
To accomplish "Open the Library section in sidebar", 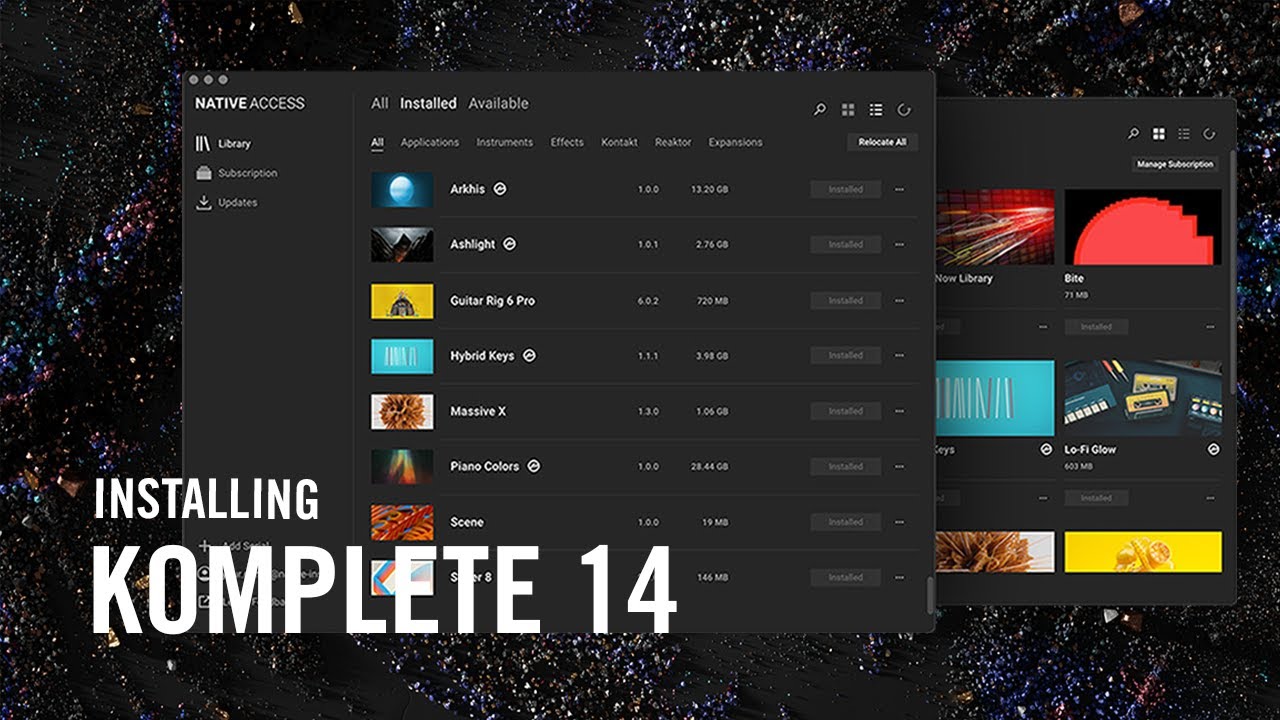I will click(x=223, y=144).
